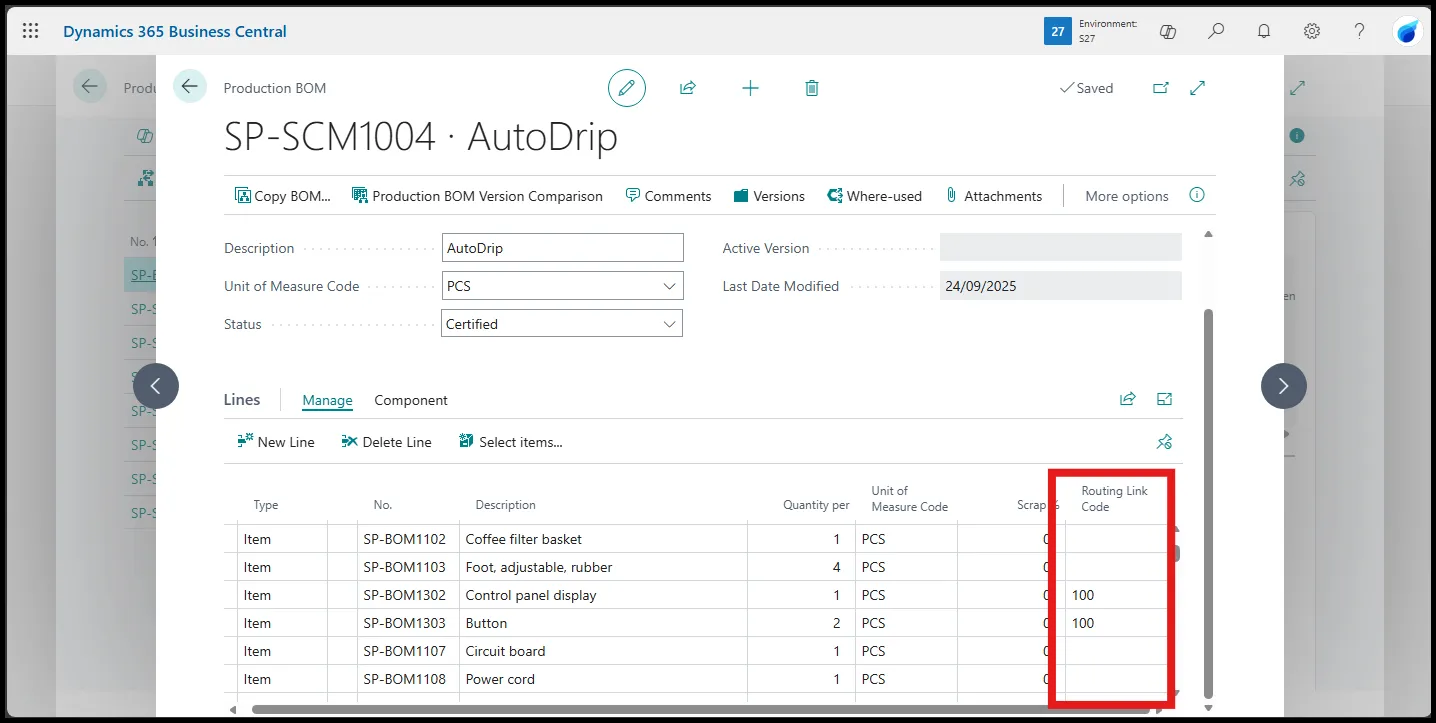Open the settings gear menu
The image size is (1436, 723).
[1312, 31]
